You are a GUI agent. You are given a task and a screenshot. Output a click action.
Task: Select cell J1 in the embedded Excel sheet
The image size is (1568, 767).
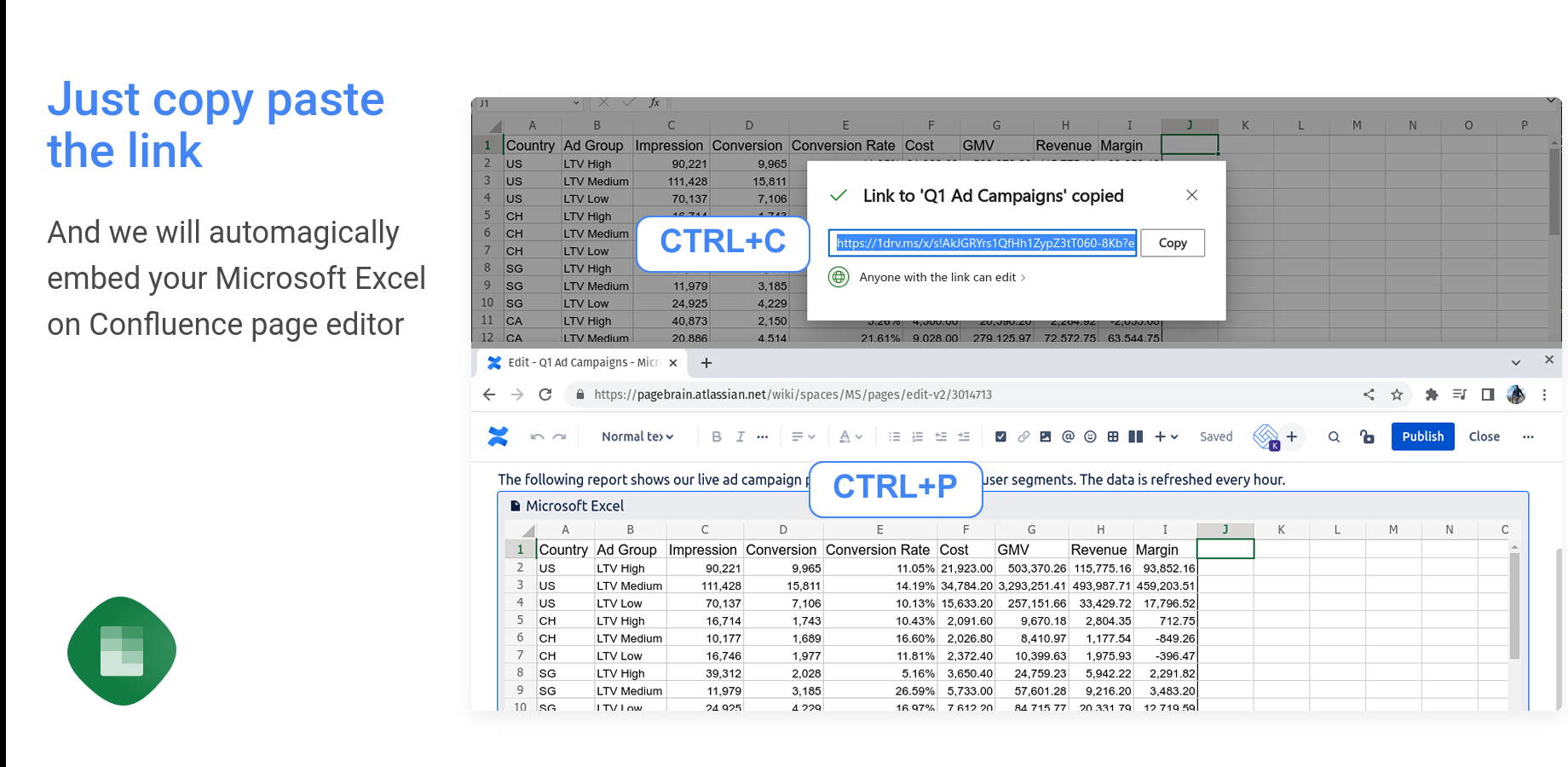pos(1225,549)
